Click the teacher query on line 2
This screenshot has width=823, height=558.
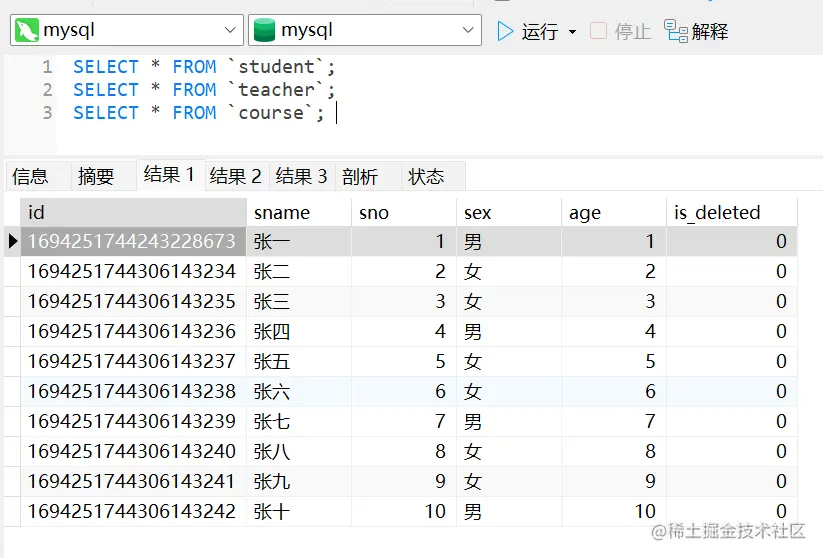[x=204, y=90]
